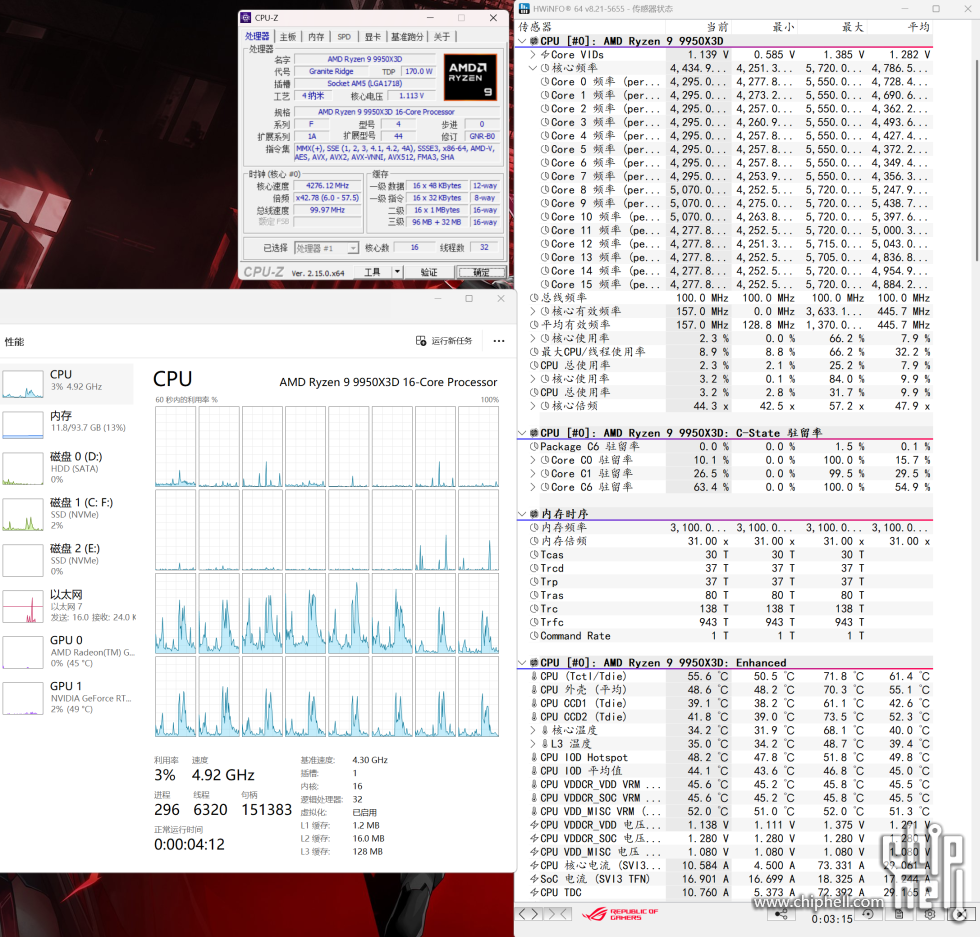Open the 基准跑分 tab in CPU-Z
This screenshot has width=980, height=937.
click(407, 37)
